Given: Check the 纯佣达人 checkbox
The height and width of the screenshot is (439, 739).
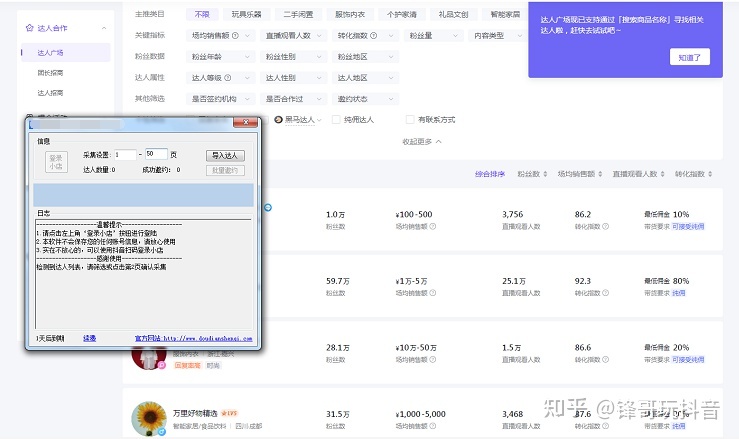Looking at the screenshot, I should coord(335,120).
